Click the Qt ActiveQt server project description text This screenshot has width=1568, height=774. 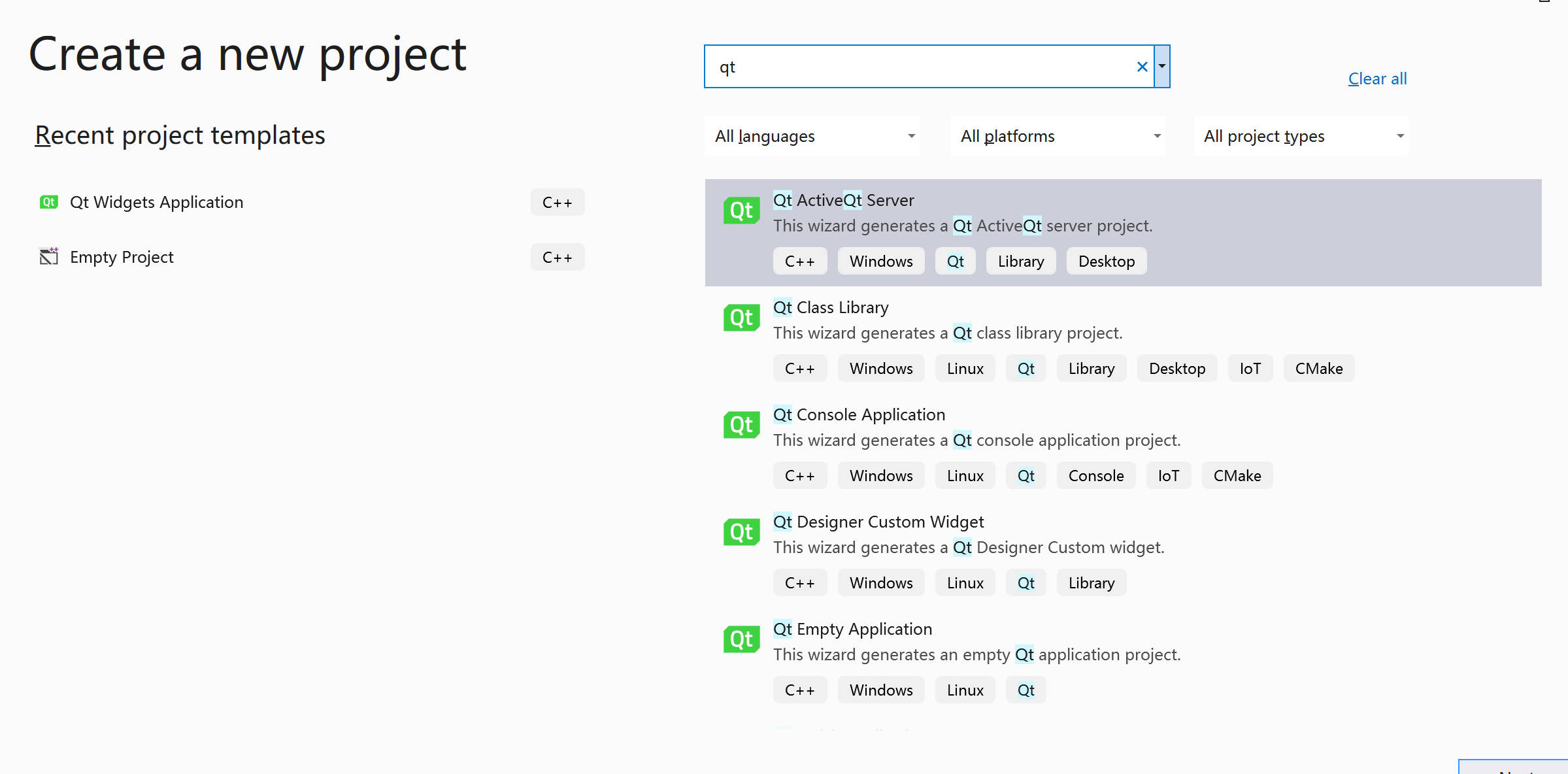tap(963, 226)
